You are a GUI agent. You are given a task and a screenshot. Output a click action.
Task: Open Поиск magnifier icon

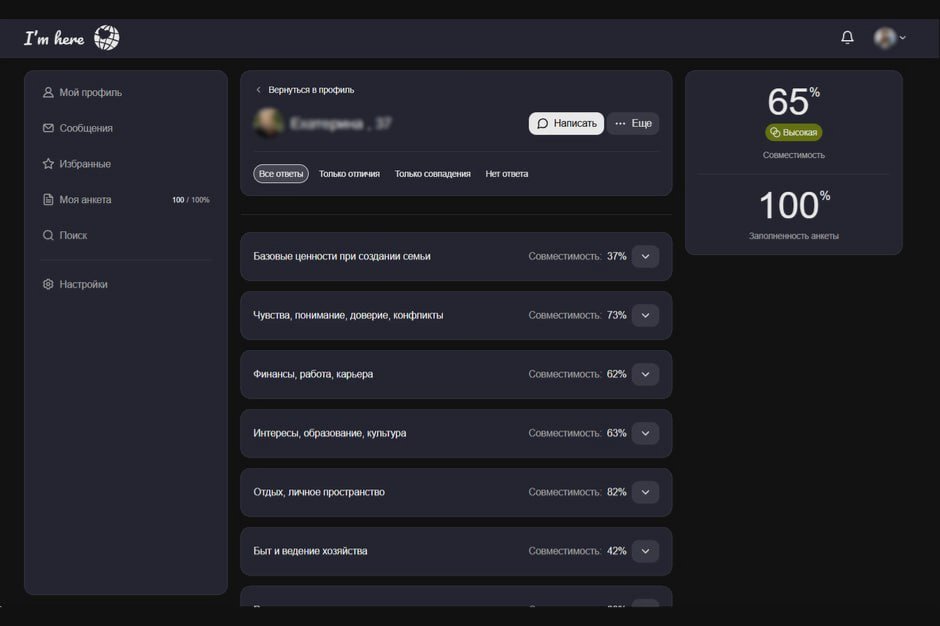pos(48,235)
